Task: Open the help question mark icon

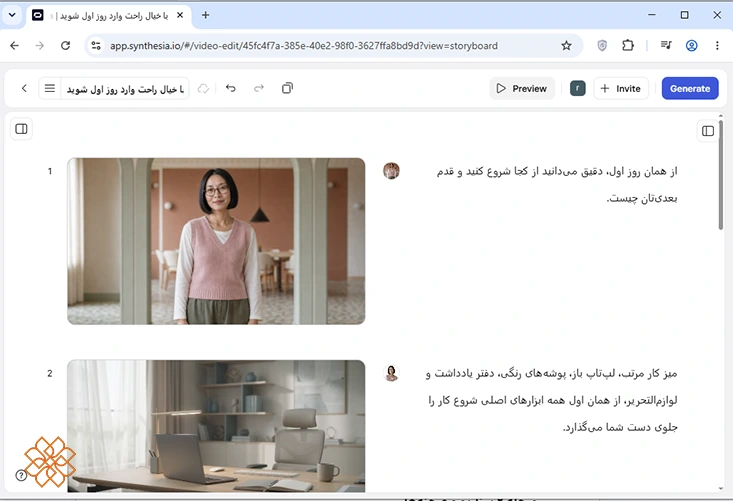Action: click(x=21, y=475)
